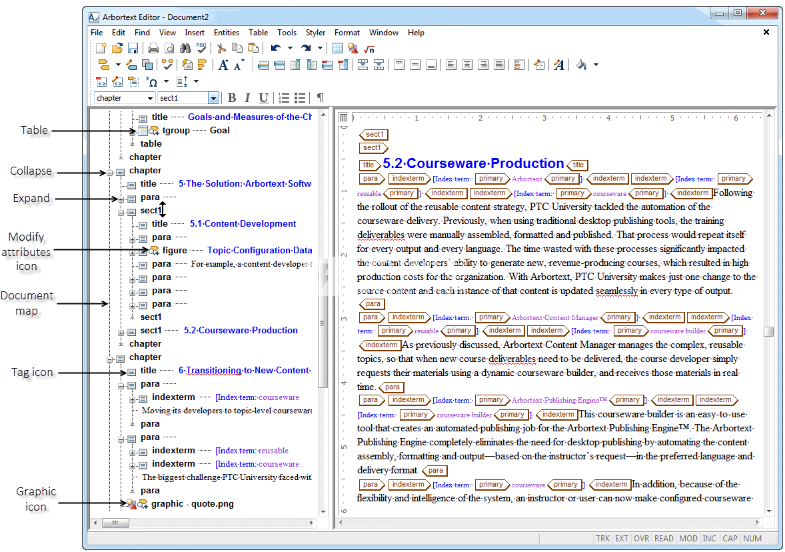This screenshot has width=785, height=552.
Task: Expand the figure Topic-Configuration-Data node
Action: [x=132, y=252]
